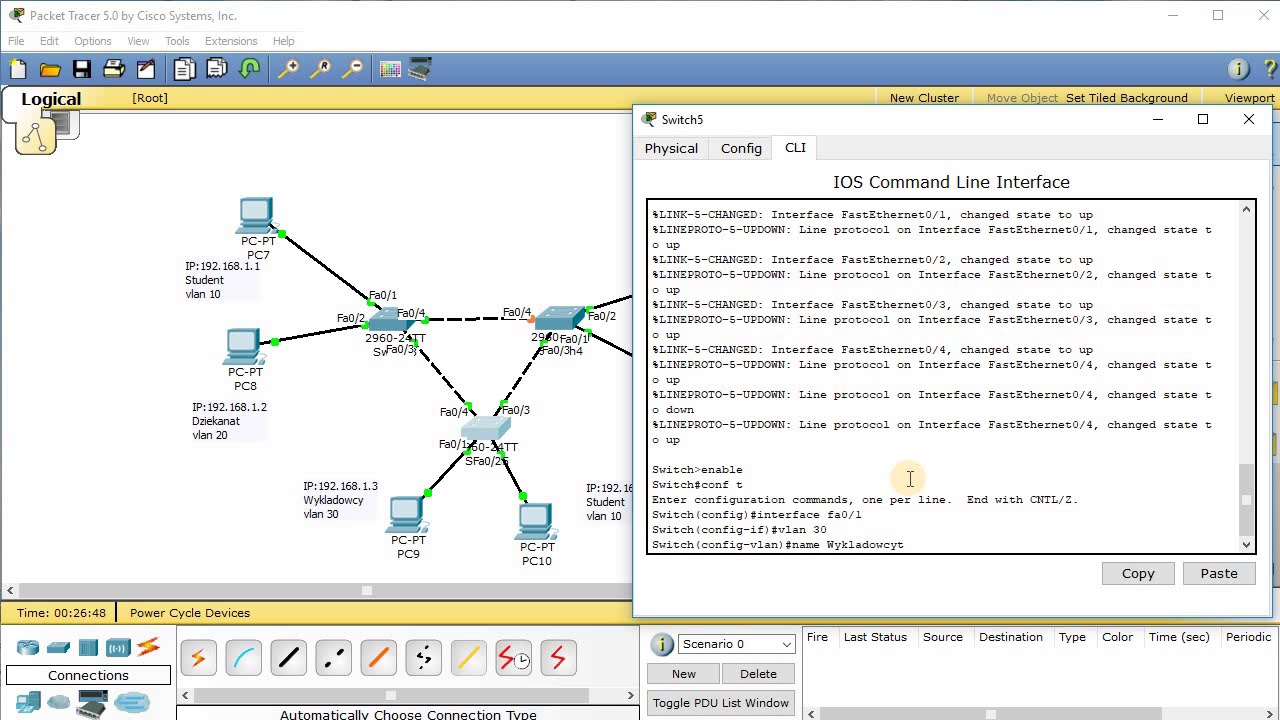Screen dimensions: 1280x720
Task: Select the Connections lightning category
Action: pos(148,648)
